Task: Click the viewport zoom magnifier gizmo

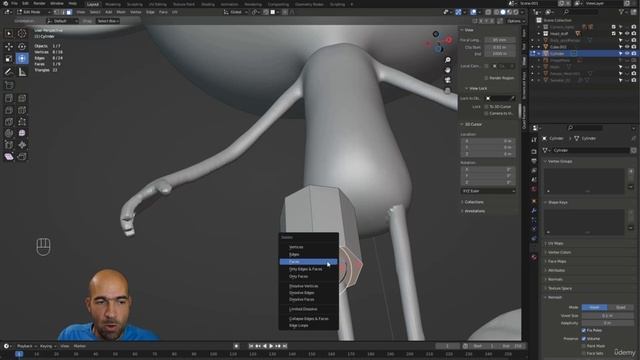Action: pyautogui.click(x=448, y=60)
